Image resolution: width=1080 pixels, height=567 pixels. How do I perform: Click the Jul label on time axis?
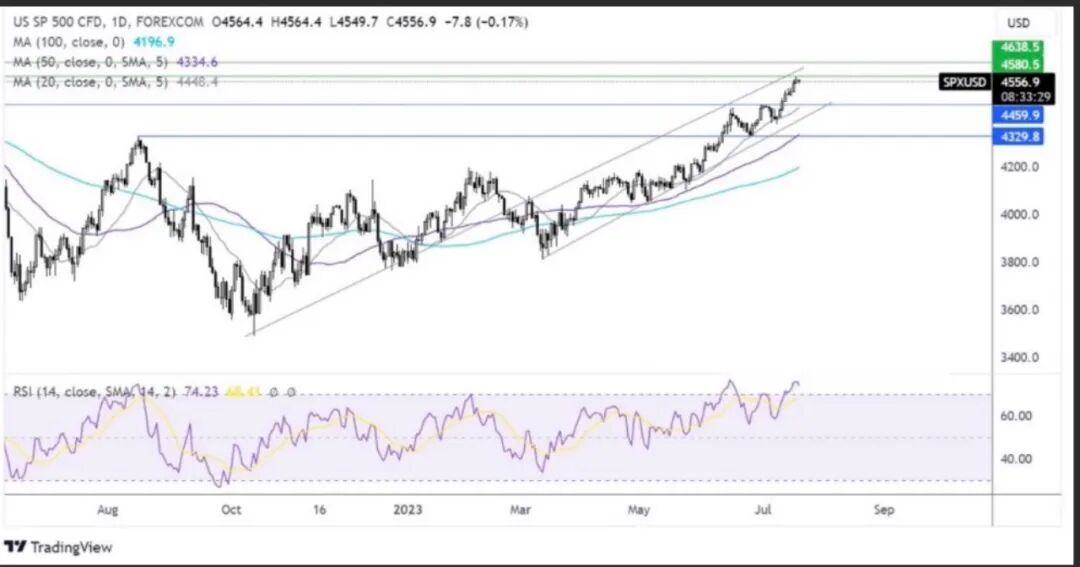(x=762, y=510)
